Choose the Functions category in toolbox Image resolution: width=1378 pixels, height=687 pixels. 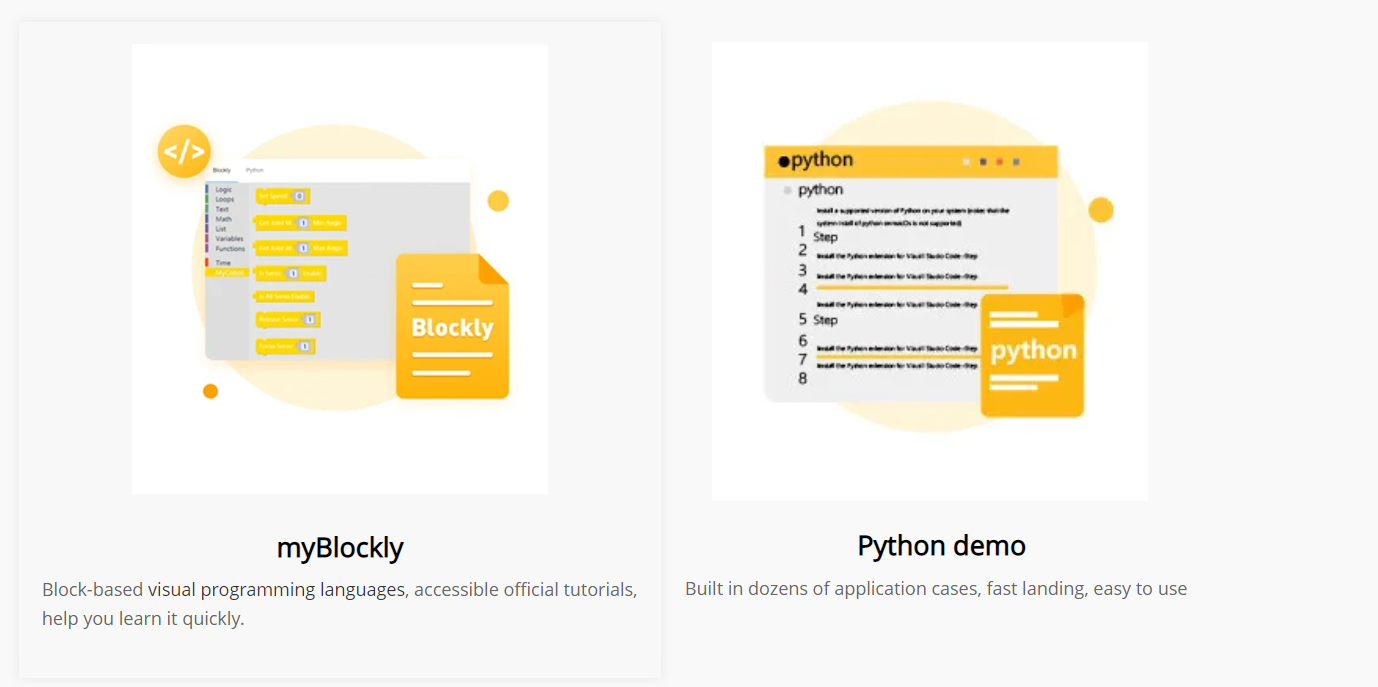[230, 249]
